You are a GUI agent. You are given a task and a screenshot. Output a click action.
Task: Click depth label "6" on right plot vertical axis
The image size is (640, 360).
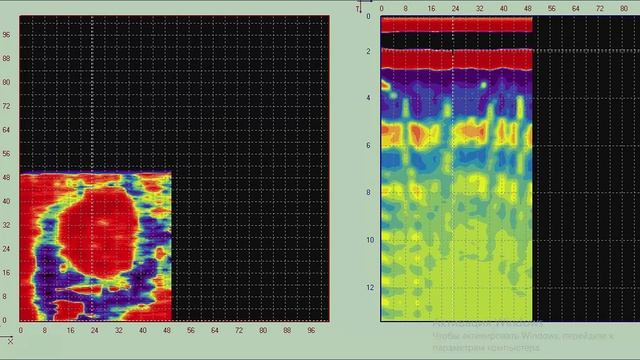pyautogui.click(x=369, y=145)
